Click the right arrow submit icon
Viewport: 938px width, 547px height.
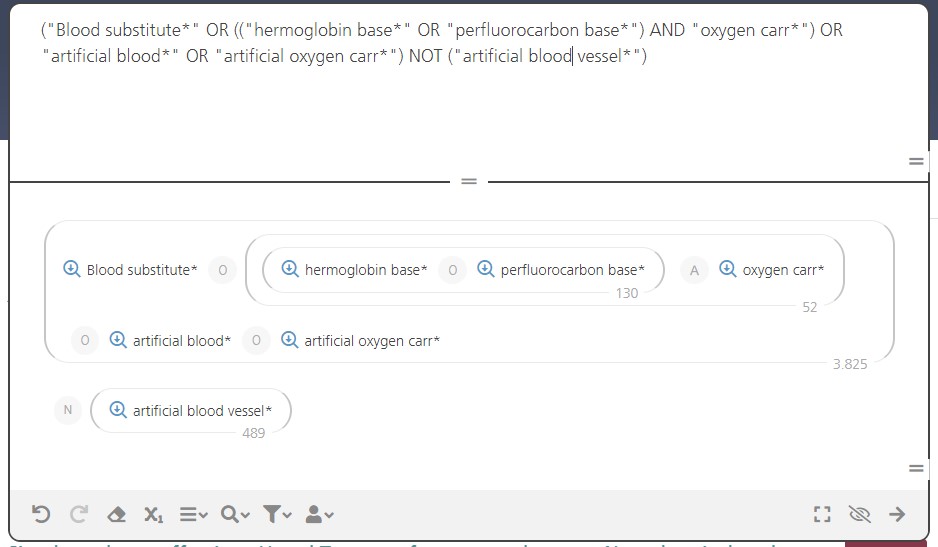point(897,514)
